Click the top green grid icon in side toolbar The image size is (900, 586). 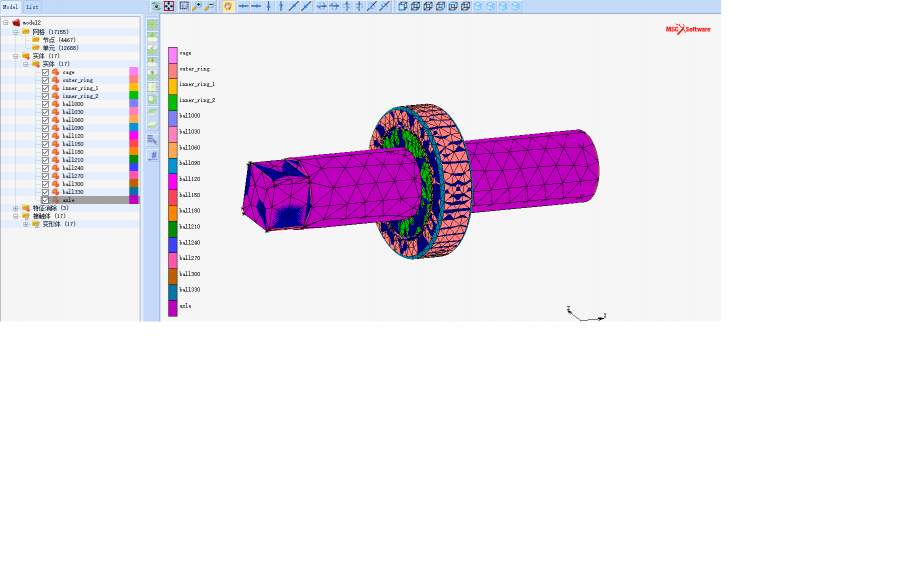[152, 25]
